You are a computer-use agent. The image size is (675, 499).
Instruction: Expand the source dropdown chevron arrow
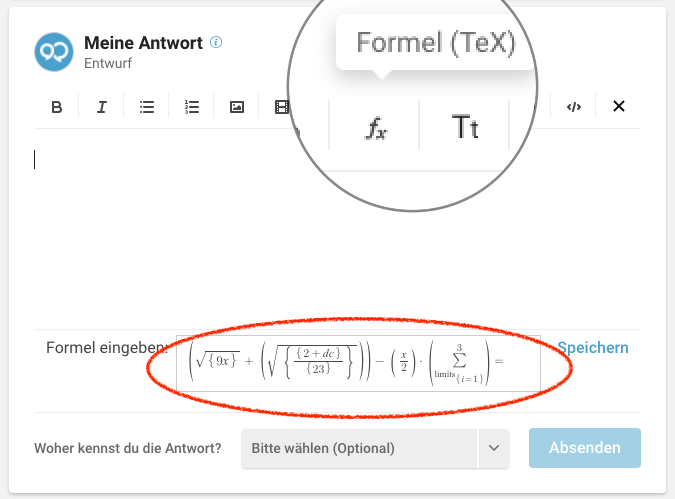pos(494,448)
